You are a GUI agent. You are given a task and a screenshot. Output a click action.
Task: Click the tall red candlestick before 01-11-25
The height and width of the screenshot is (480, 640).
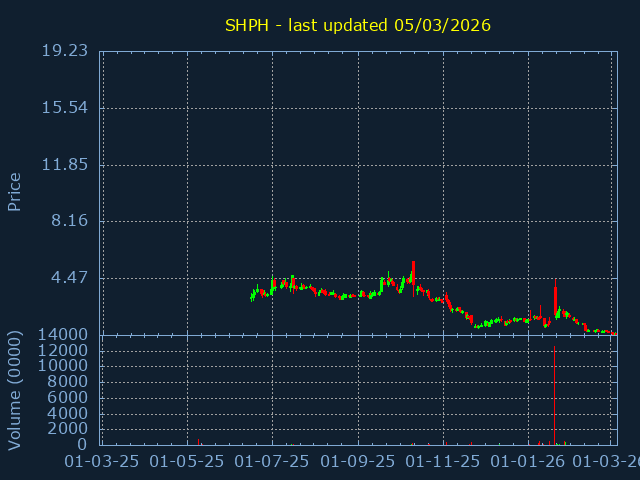click(x=413, y=272)
